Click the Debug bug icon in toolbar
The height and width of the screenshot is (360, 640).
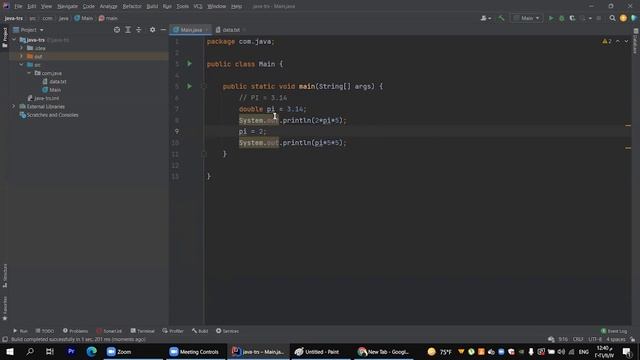[x=562, y=18]
